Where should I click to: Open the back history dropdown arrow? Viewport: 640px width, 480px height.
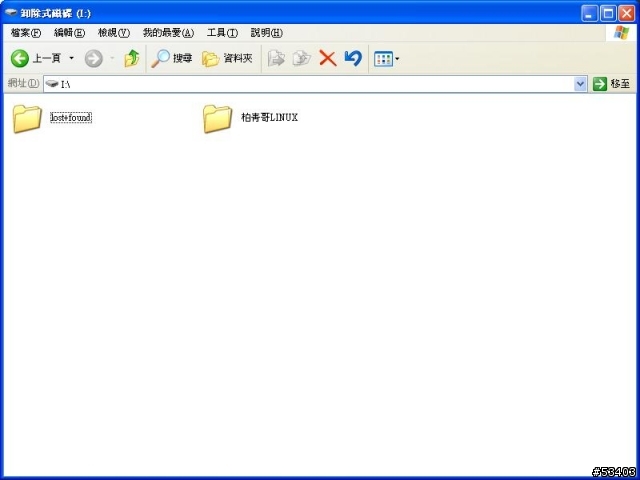[x=71, y=58]
